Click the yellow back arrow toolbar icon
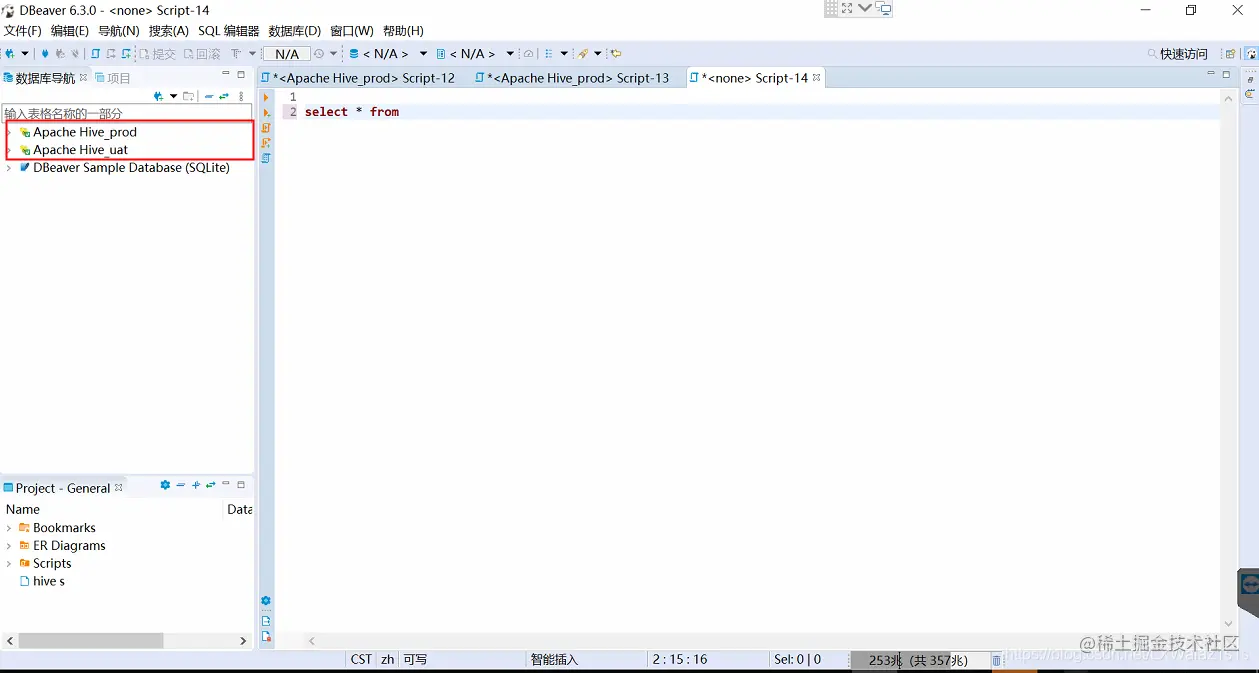This screenshot has width=1259, height=673. pyautogui.click(x=616, y=54)
